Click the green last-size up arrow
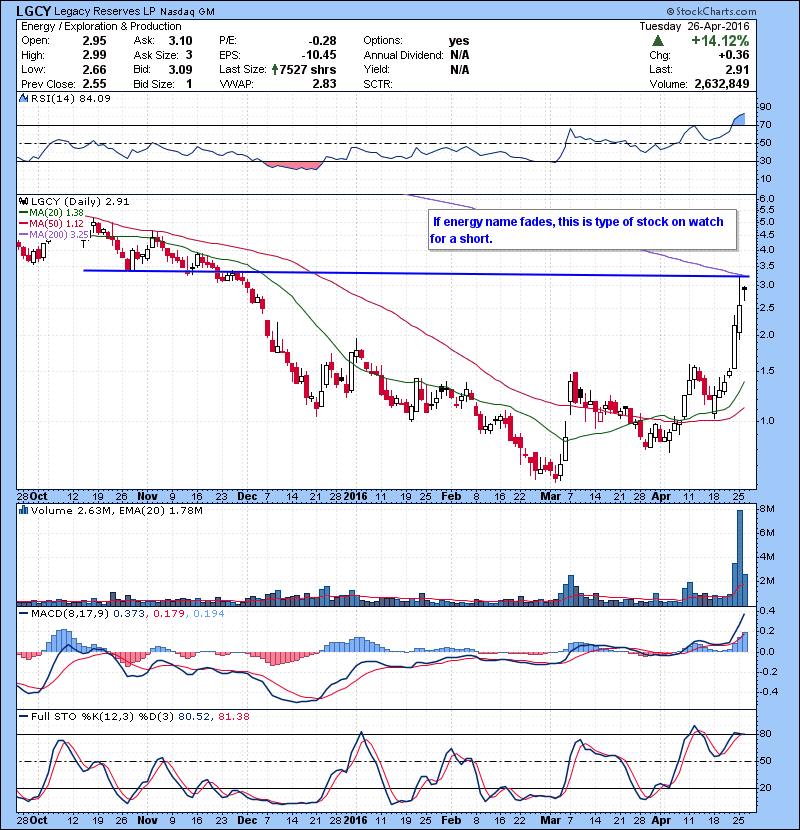Image resolution: width=800 pixels, height=830 pixels. point(275,69)
